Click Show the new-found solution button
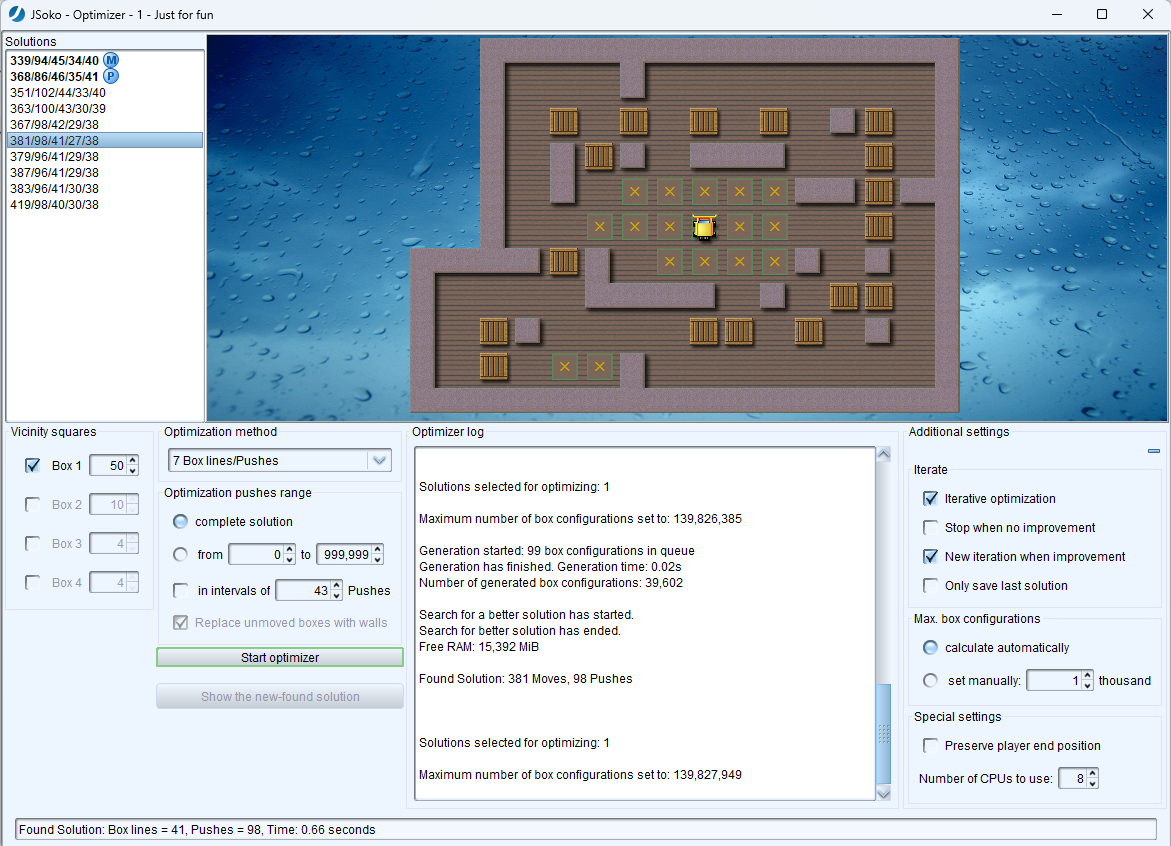 (x=280, y=697)
